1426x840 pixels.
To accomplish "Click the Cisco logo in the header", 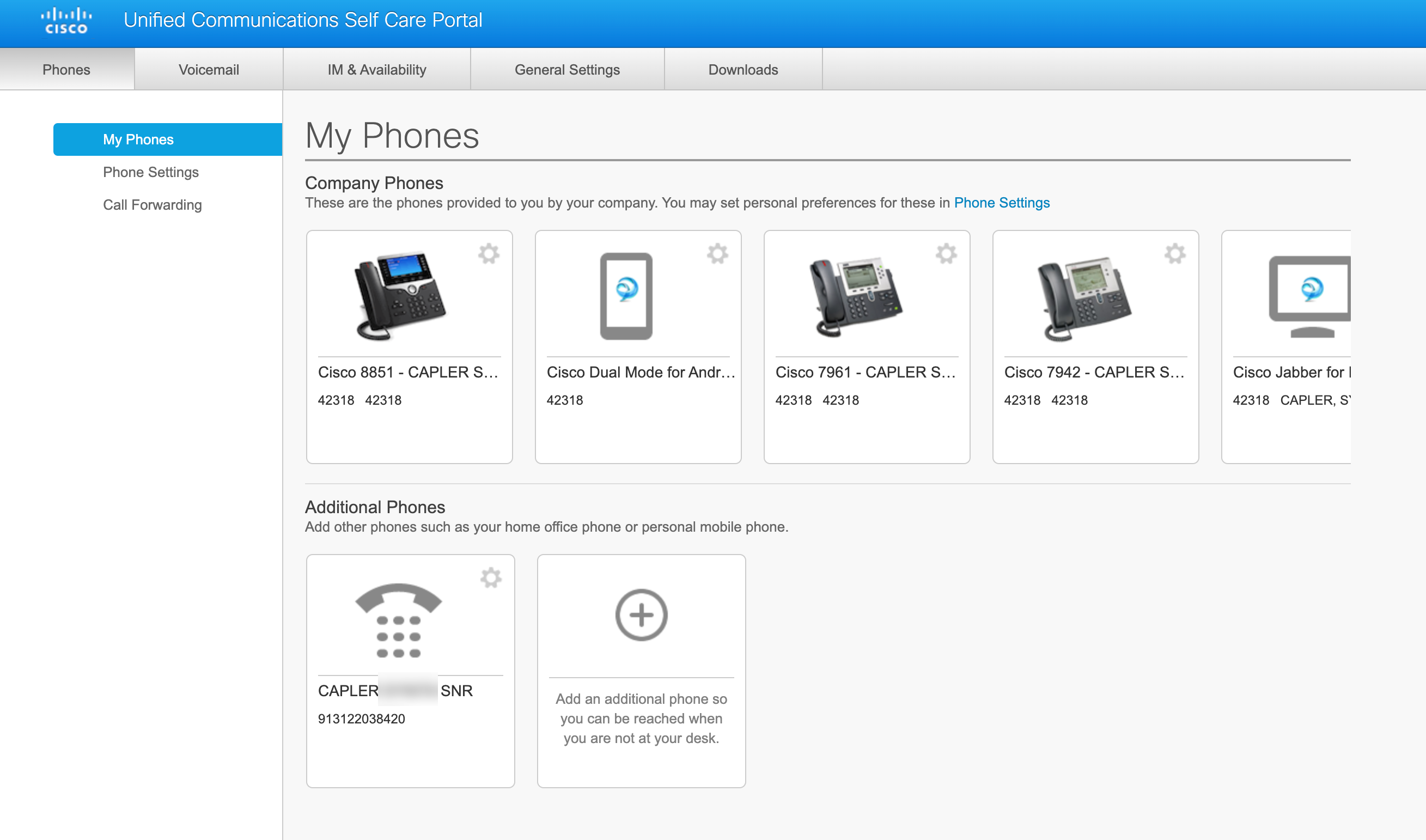I will coord(66,19).
